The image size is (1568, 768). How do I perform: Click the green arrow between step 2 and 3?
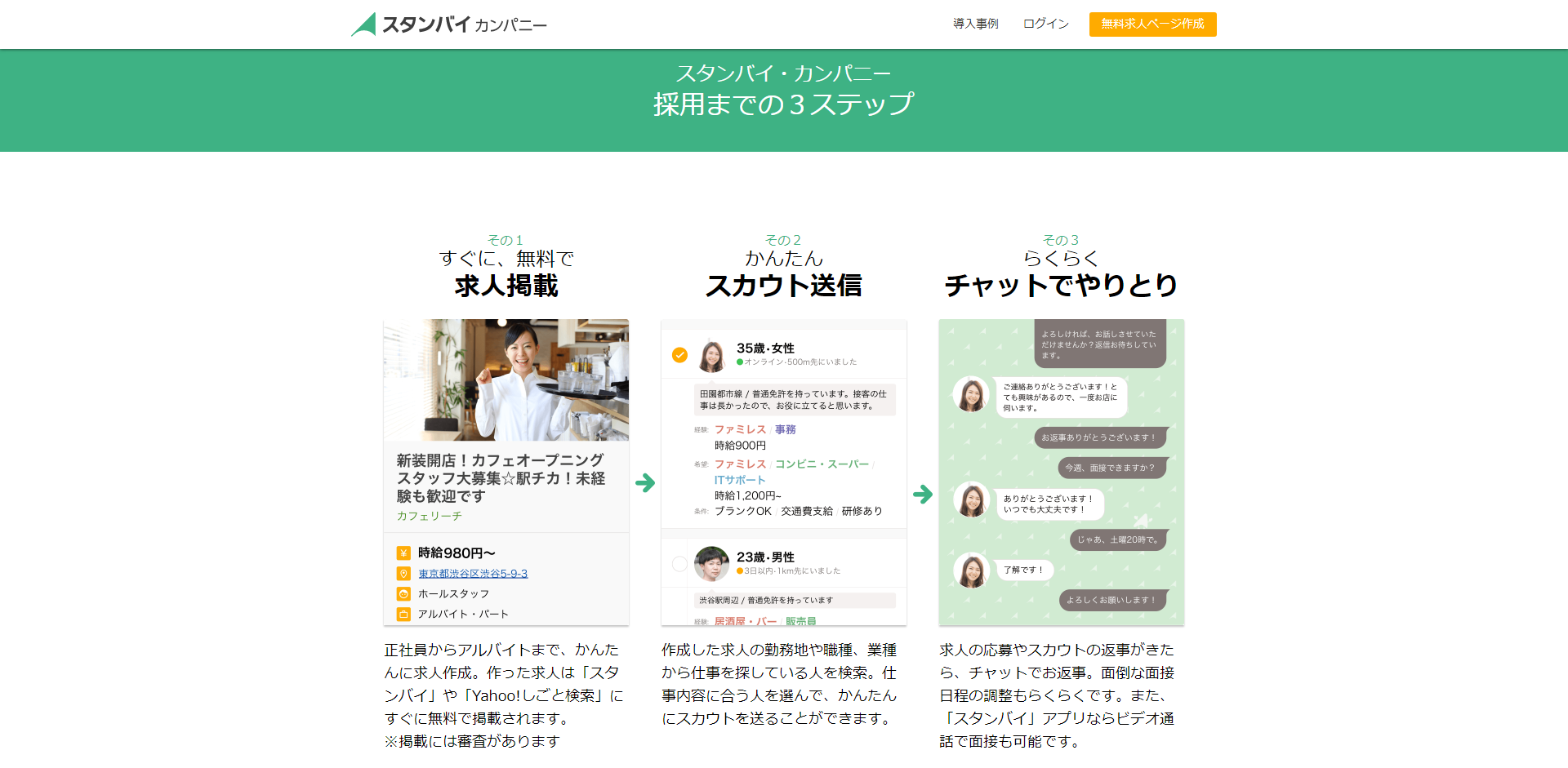click(923, 494)
